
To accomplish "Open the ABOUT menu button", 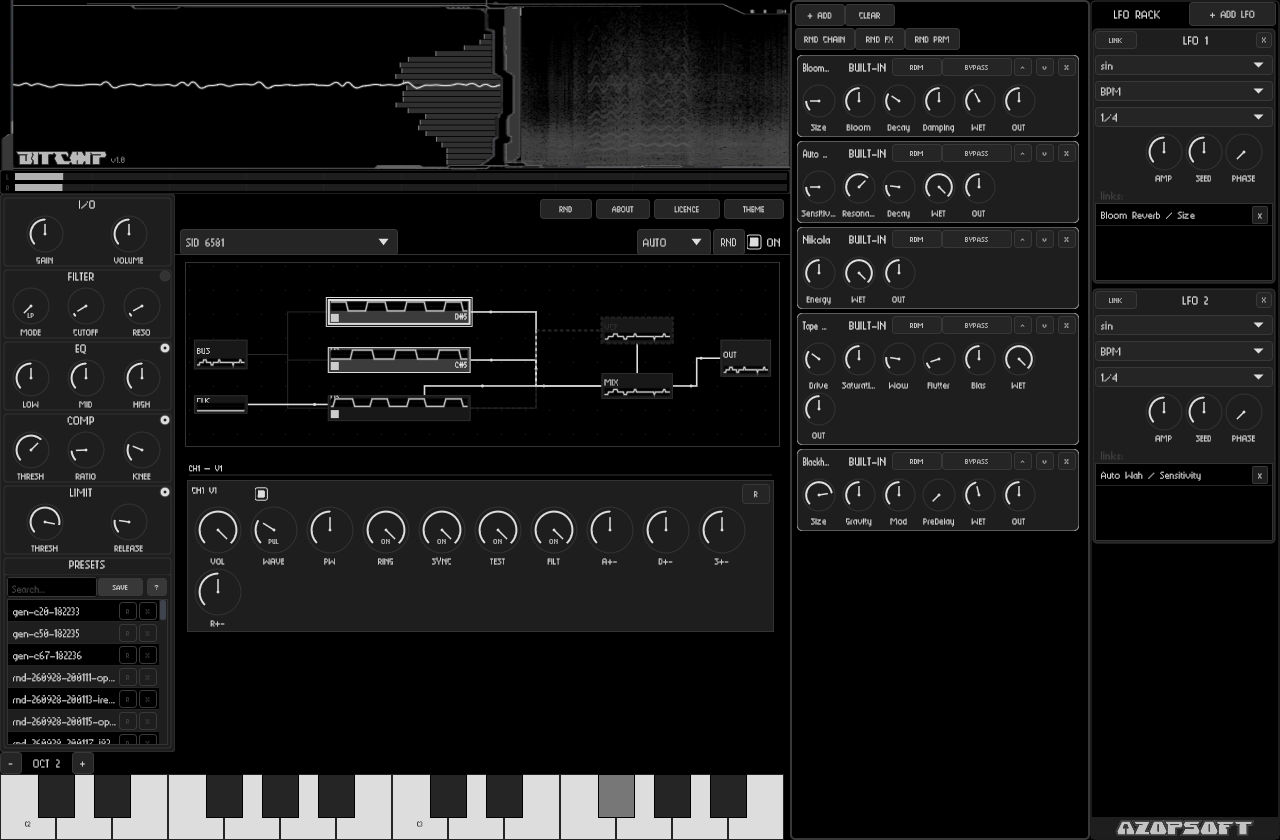I will click(x=622, y=209).
